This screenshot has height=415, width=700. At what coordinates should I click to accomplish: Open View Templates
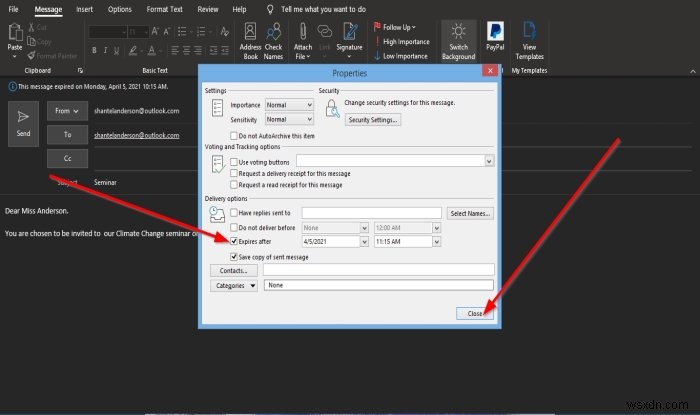[x=529, y=42]
